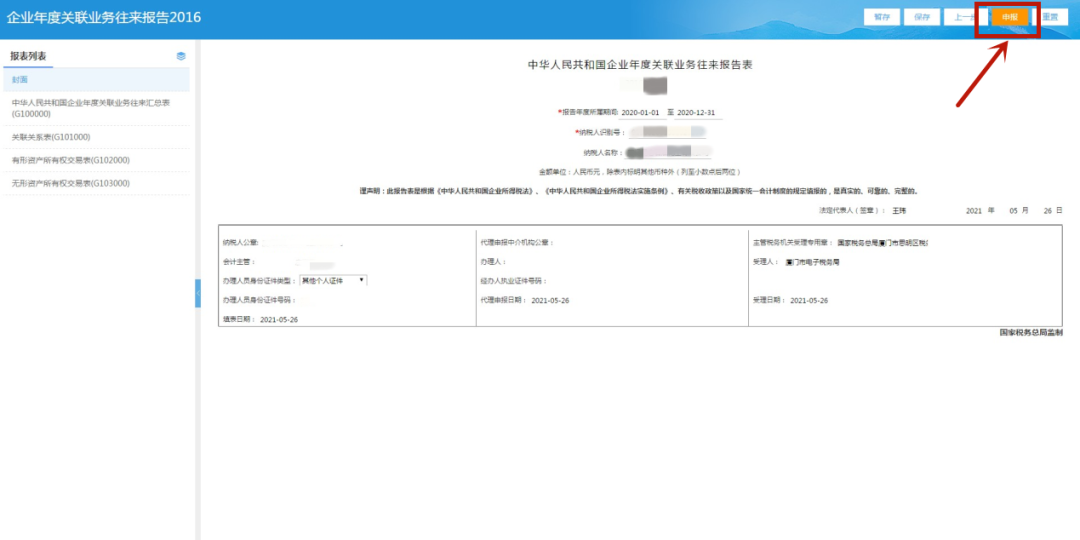
Task: Click the 填表日期 value 2021-05-26
Action: 279,320
